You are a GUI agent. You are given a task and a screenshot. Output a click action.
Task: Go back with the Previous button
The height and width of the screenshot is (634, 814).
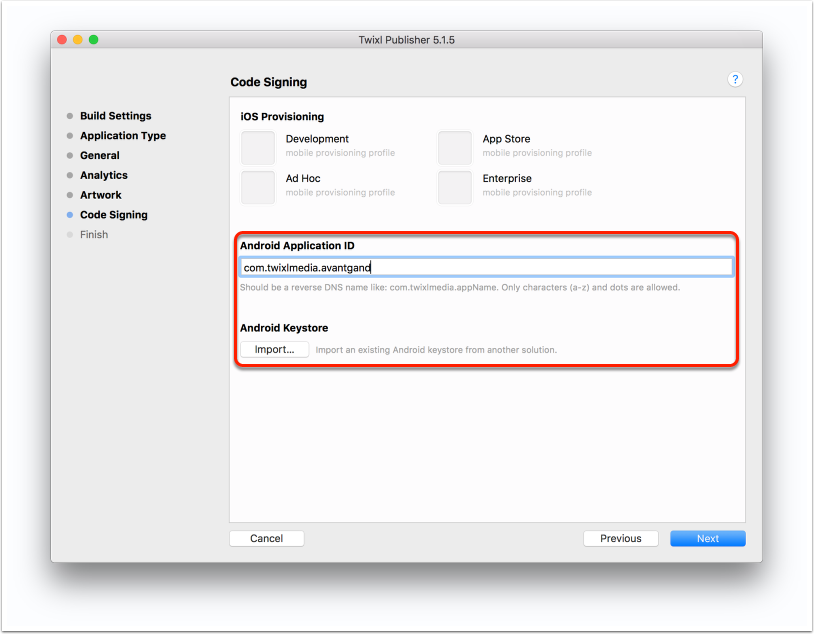(620, 538)
